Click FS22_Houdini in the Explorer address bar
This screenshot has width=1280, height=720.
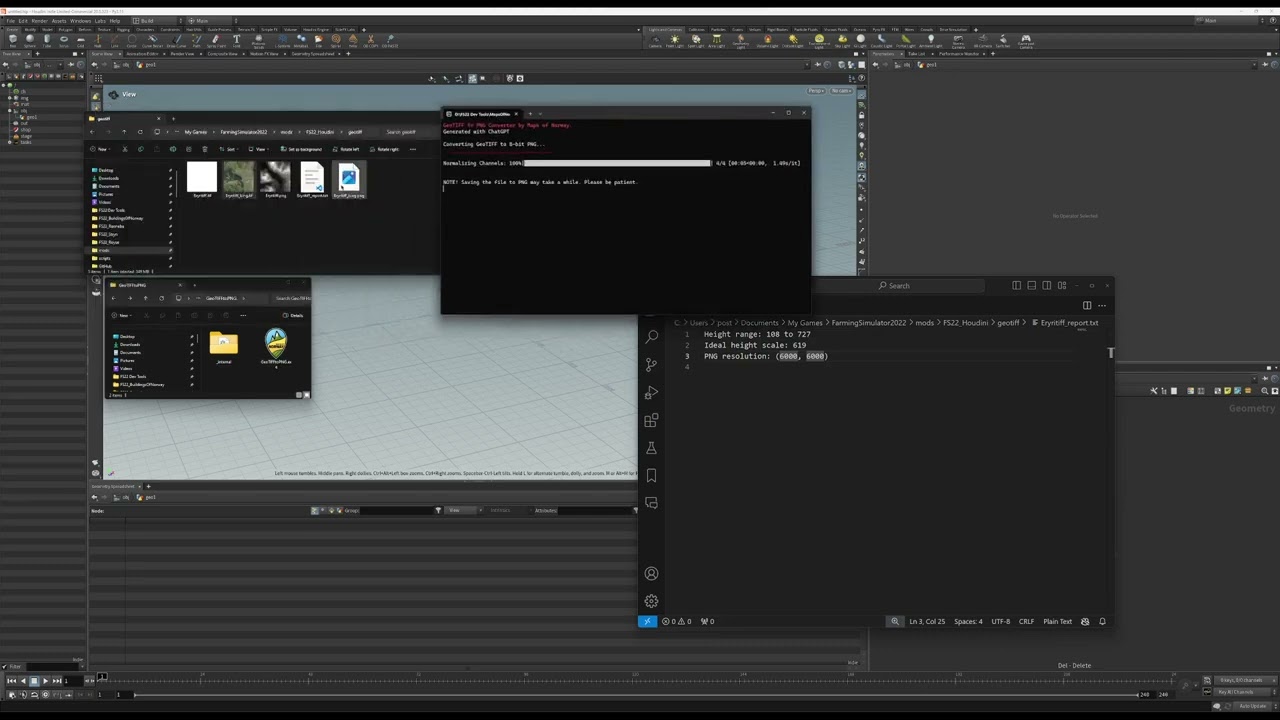(319, 132)
